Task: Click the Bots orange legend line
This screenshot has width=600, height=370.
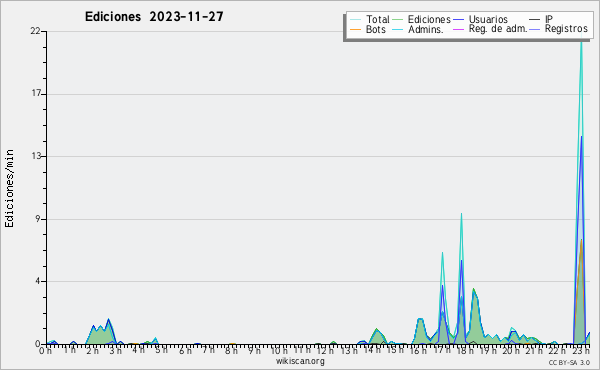Action: click(x=355, y=29)
